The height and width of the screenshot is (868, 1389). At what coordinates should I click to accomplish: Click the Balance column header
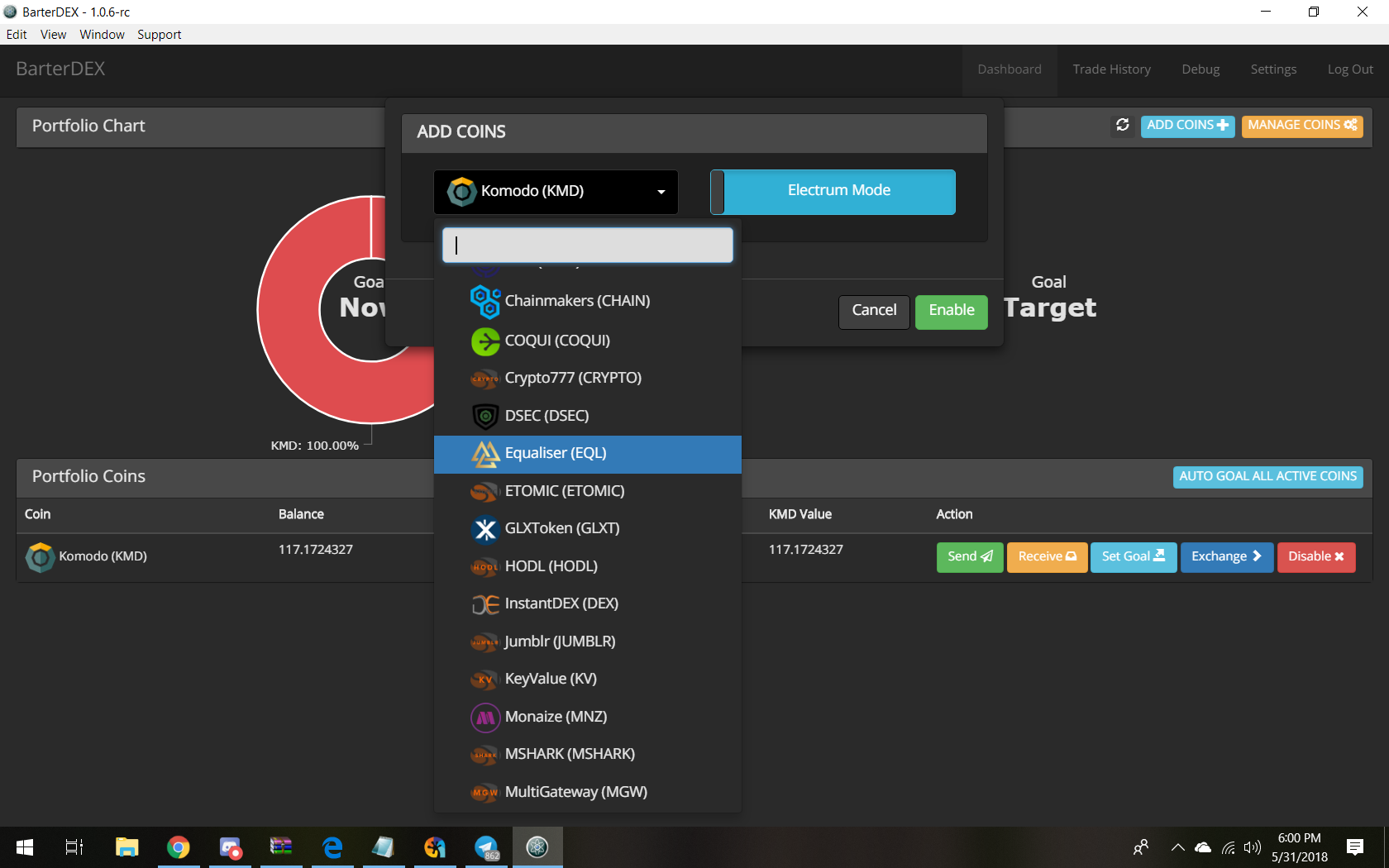click(x=301, y=515)
